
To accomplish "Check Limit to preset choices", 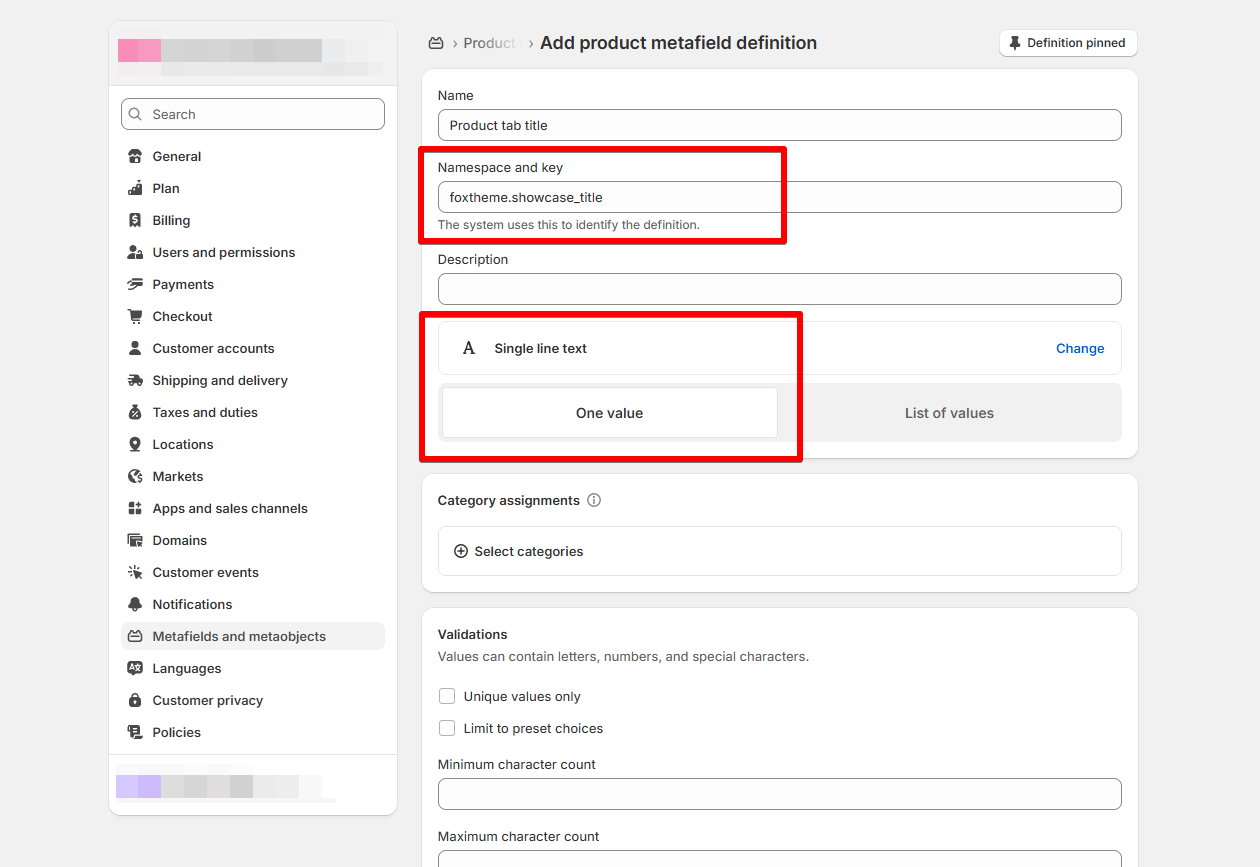I will (x=447, y=728).
